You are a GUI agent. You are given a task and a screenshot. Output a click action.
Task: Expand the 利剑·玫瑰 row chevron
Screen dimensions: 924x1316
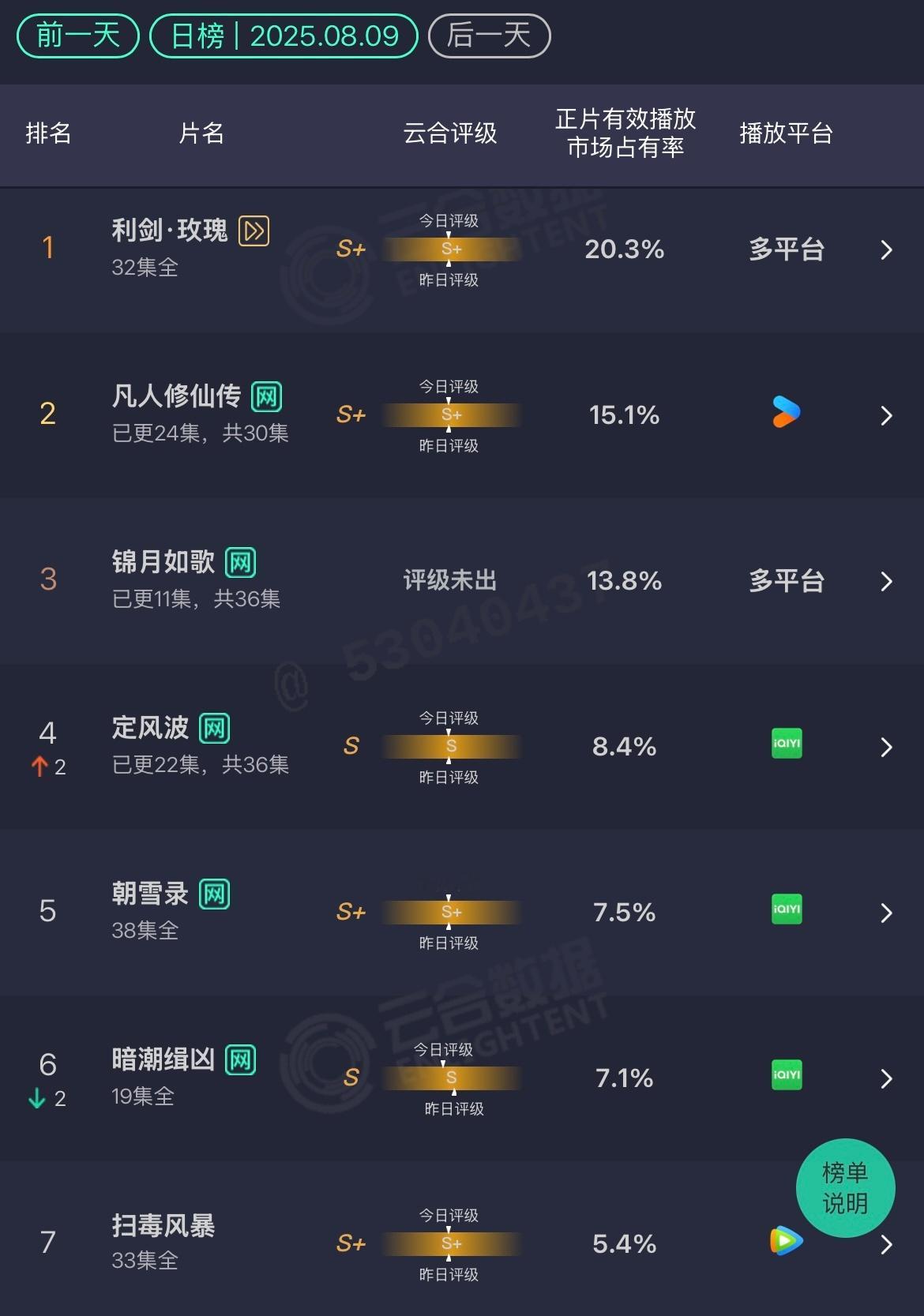pyautogui.click(x=886, y=250)
